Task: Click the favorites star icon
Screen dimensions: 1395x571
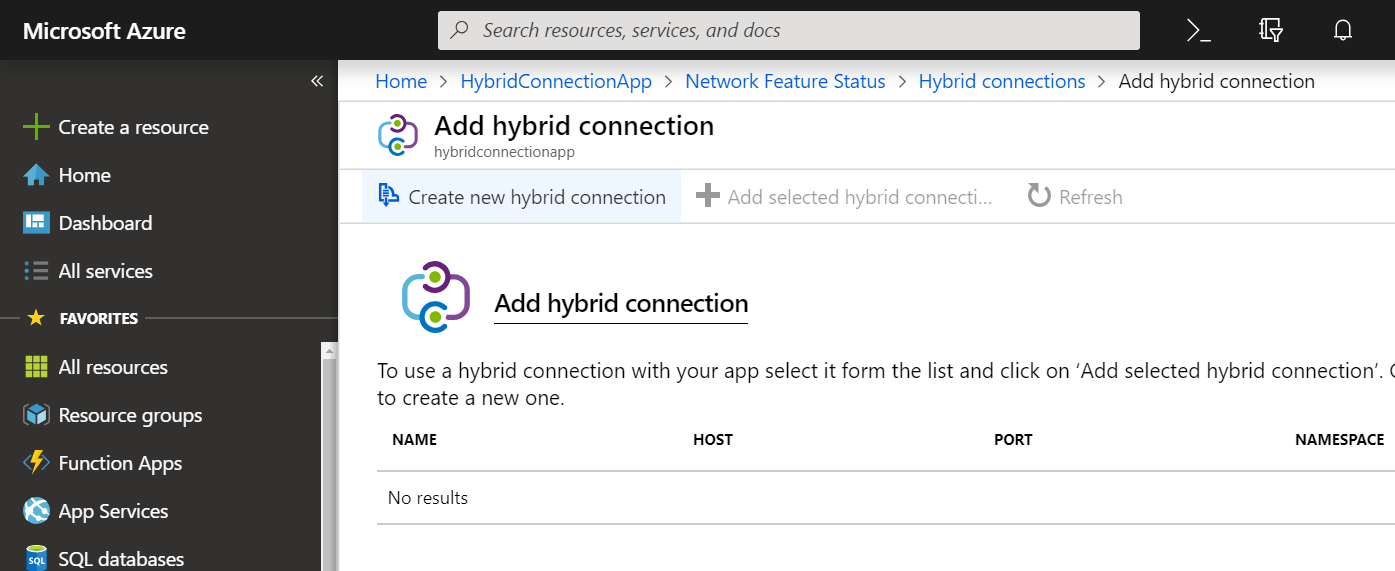Action: pyautogui.click(x=36, y=318)
